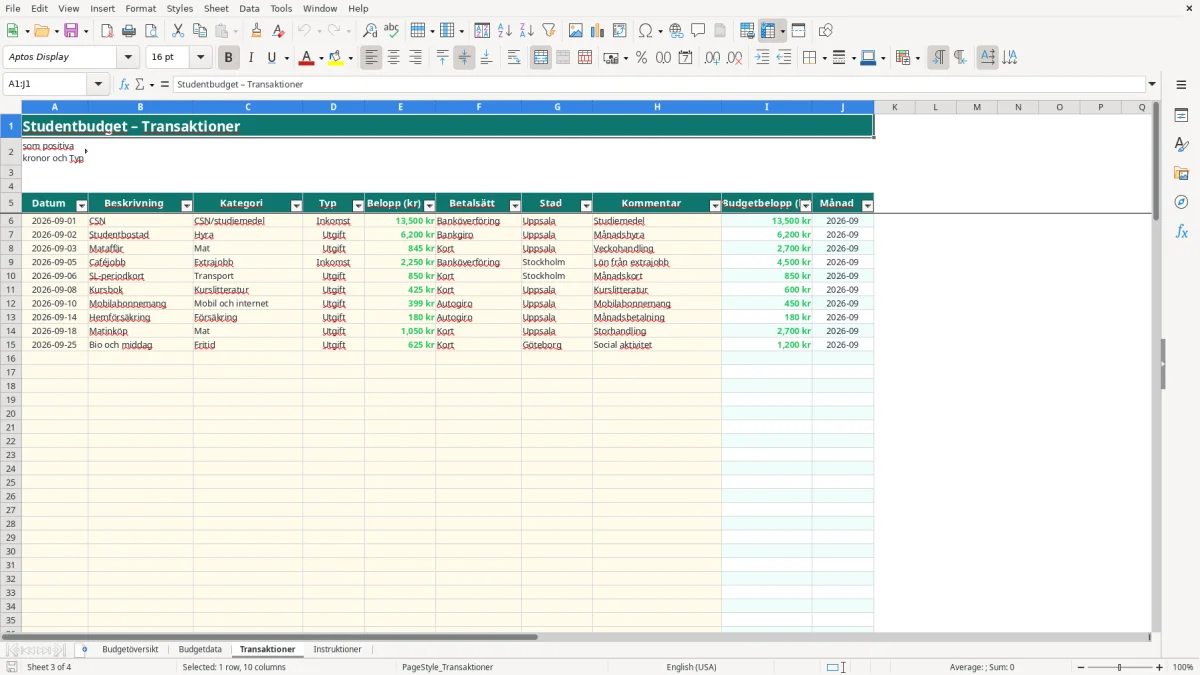Switch to the Budgetöversikt sheet tab
Screen dimensions: 1200x675
(130, 649)
